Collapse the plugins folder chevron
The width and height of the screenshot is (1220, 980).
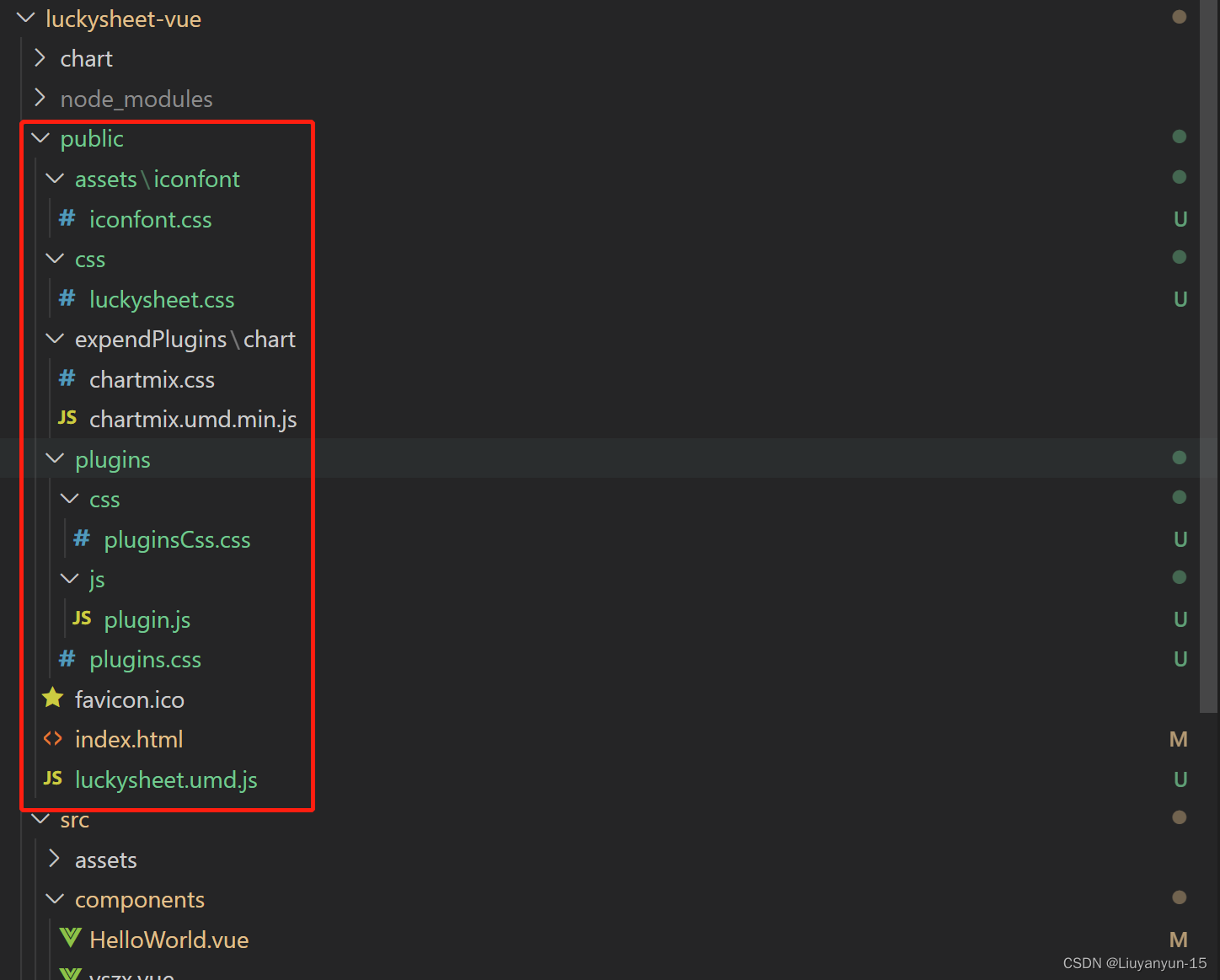coord(55,459)
